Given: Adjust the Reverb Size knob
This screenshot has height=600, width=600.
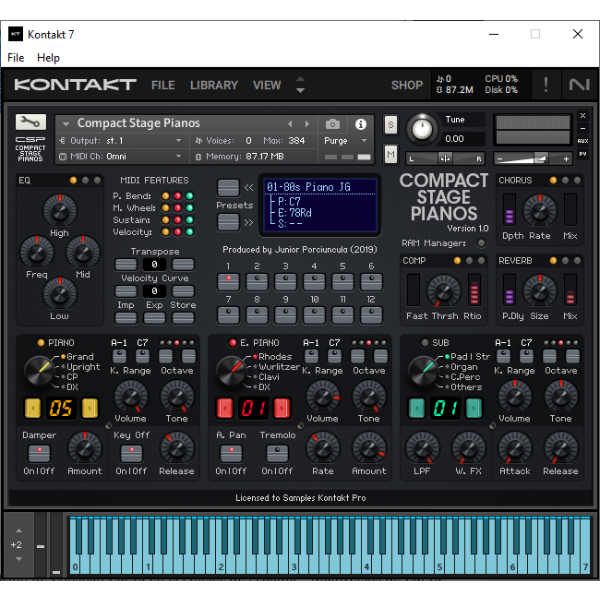Looking at the screenshot, I should [539, 292].
